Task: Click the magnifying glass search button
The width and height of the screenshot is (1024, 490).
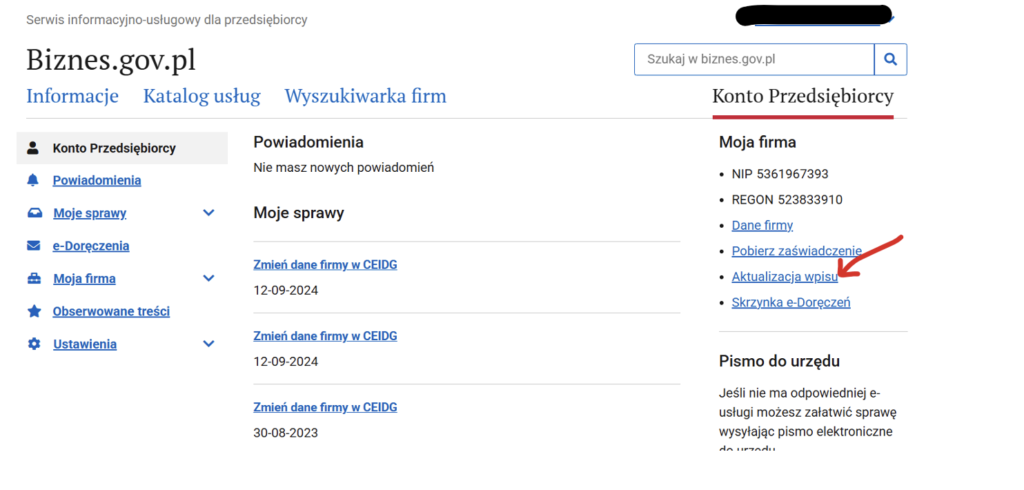Action: [x=890, y=60]
